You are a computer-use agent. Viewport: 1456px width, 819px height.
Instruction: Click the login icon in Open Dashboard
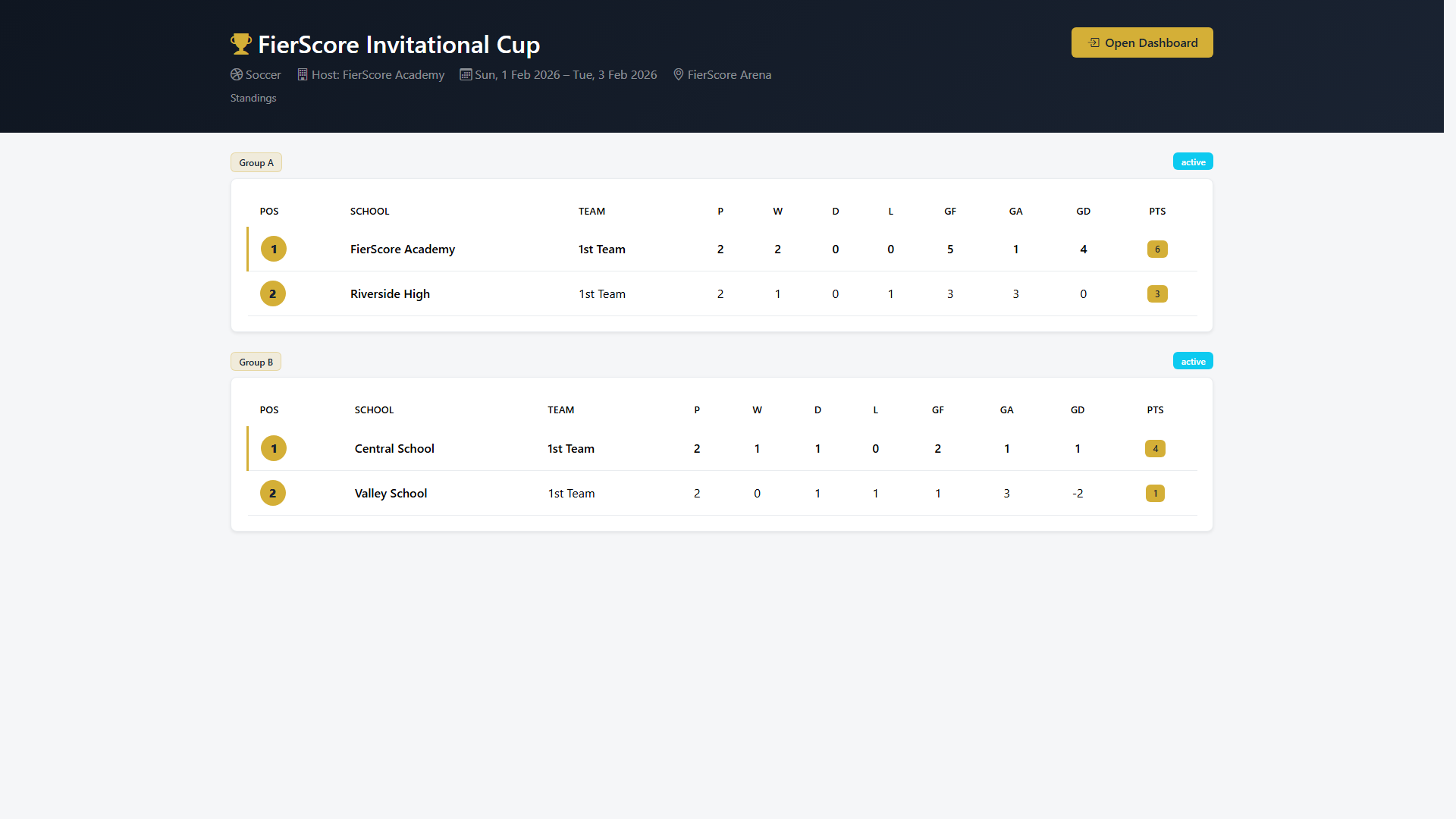pyautogui.click(x=1094, y=42)
